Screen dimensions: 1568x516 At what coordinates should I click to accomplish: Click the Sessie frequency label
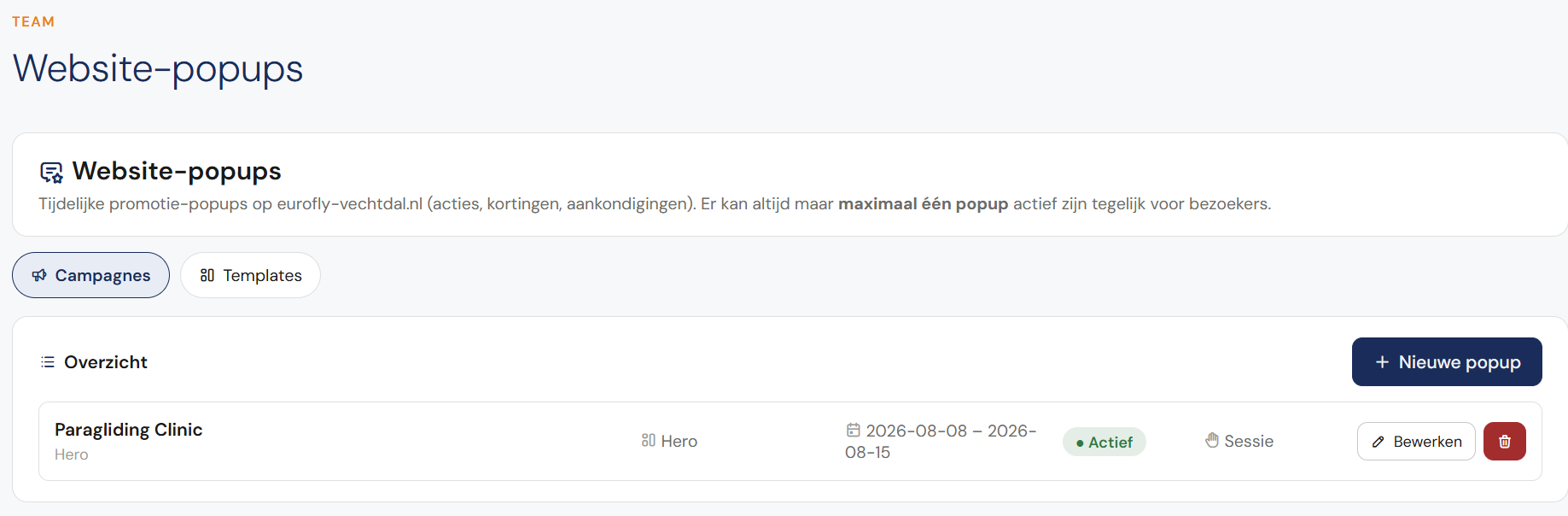1249,441
